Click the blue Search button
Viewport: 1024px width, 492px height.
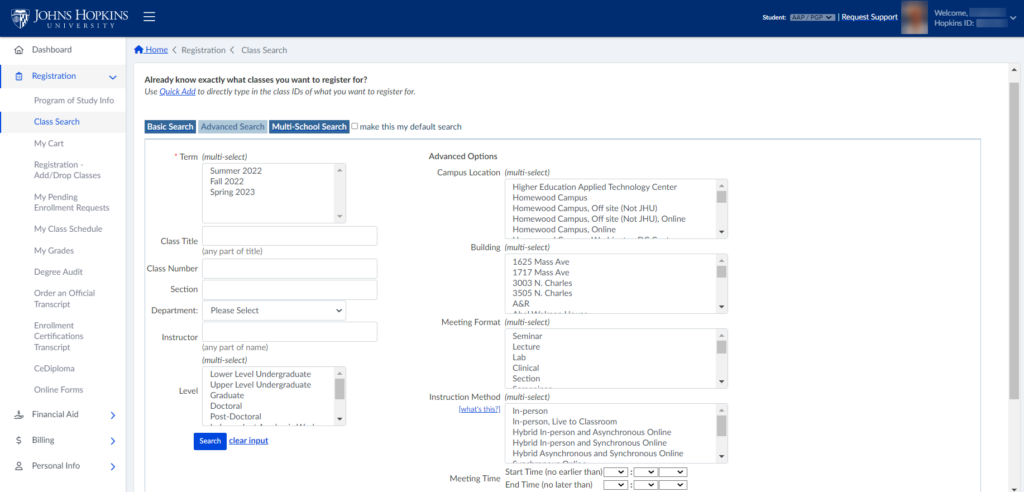click(210, 441)
